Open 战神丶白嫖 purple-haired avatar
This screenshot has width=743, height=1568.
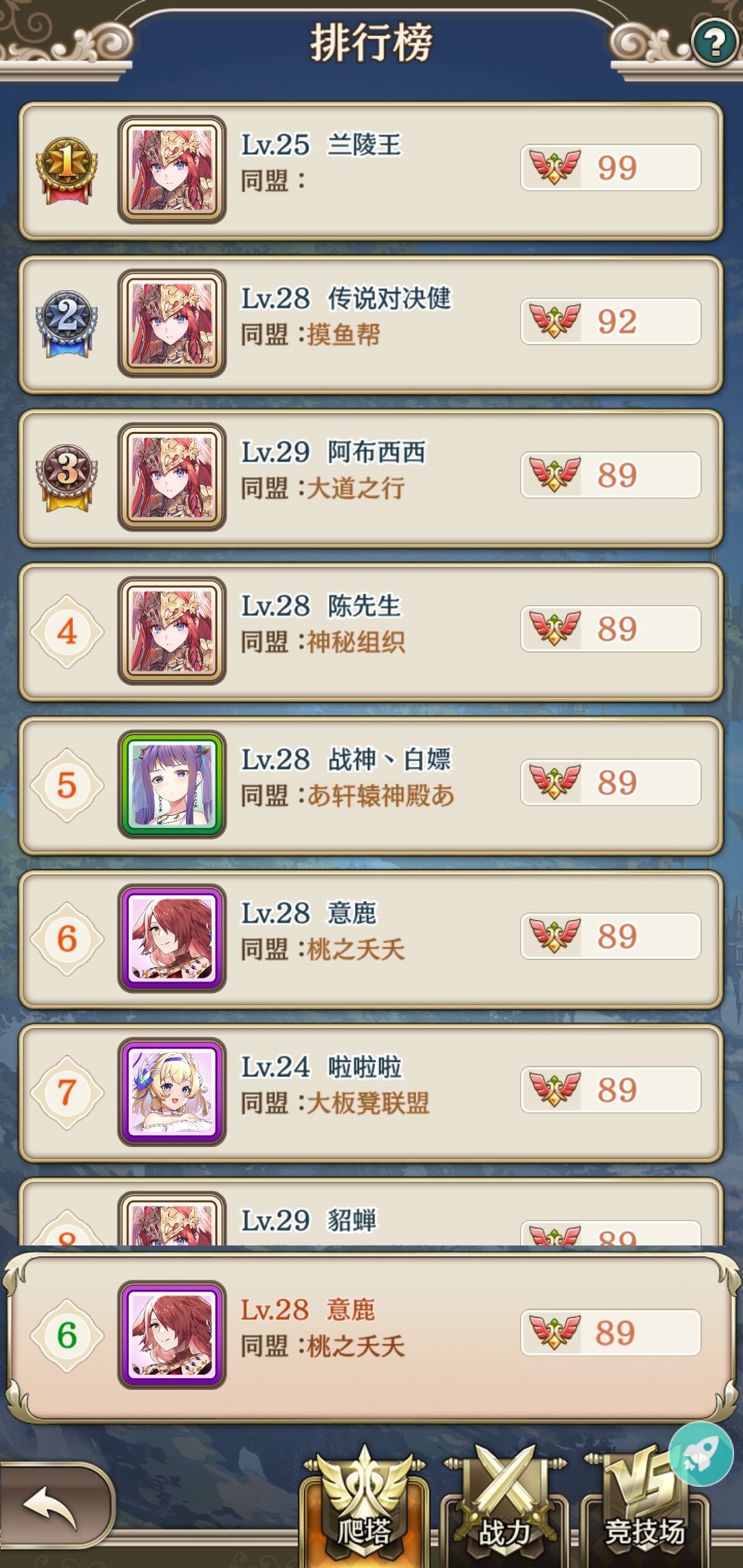tap(172, 785)
